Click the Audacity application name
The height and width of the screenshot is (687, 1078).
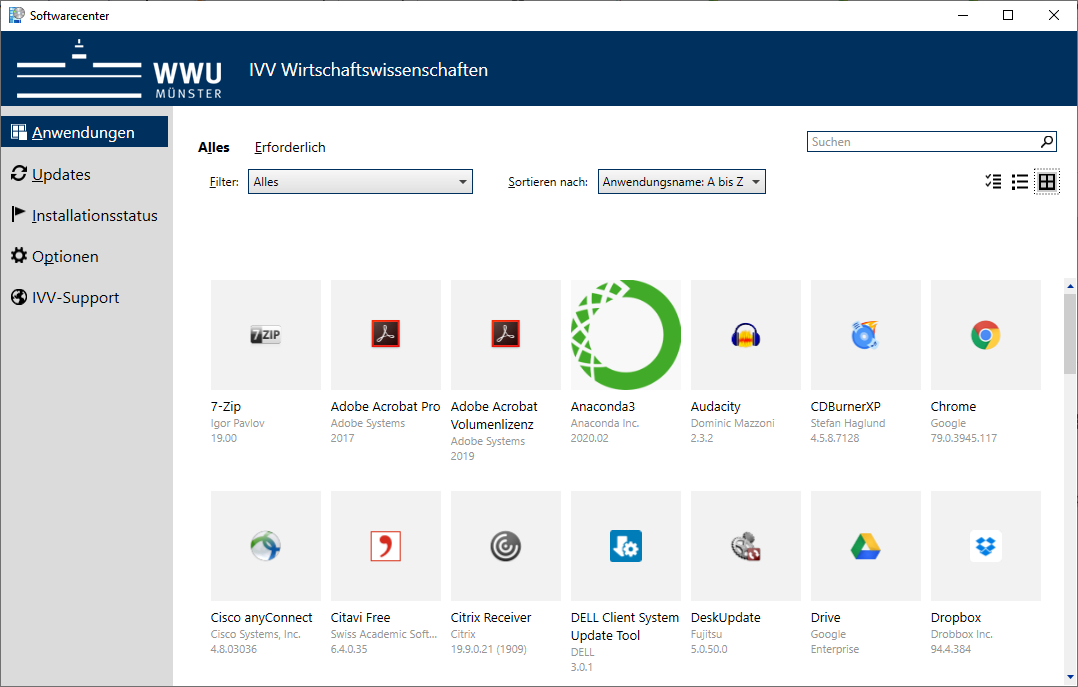716,406
